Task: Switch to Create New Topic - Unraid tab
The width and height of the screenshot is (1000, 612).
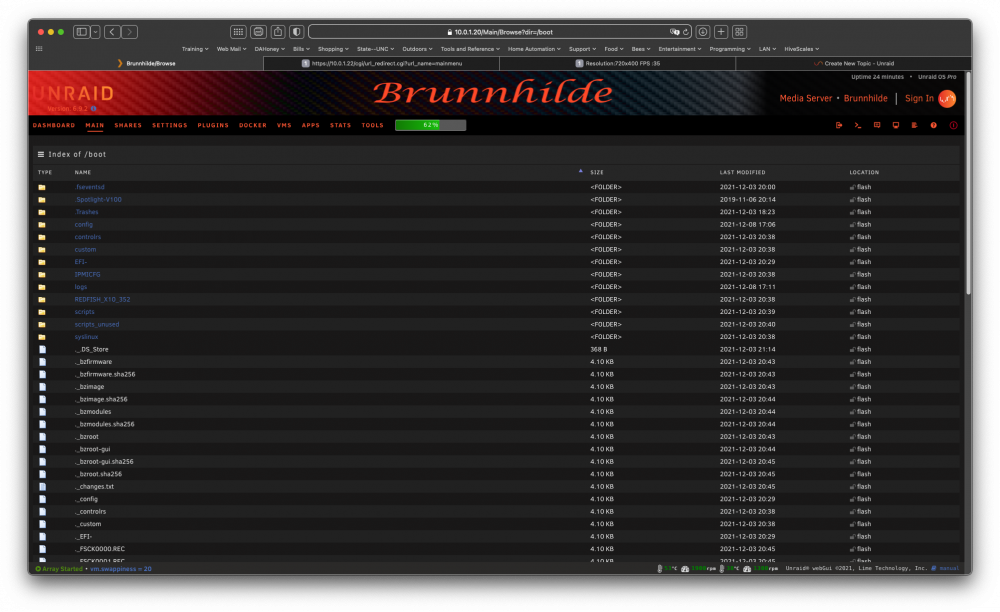Action: 854,64
